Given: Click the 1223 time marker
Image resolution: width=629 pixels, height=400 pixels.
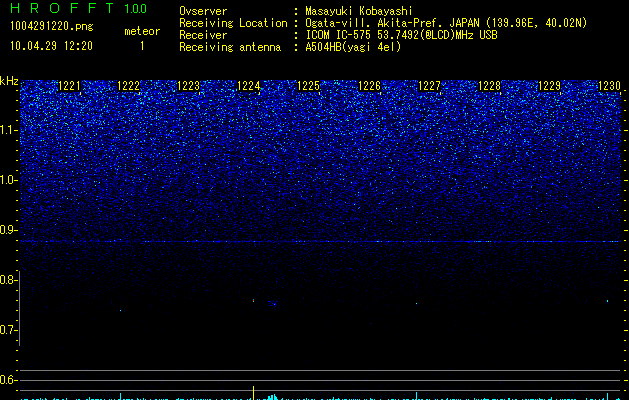Looking at the screenshot, I should pos(189,86).
